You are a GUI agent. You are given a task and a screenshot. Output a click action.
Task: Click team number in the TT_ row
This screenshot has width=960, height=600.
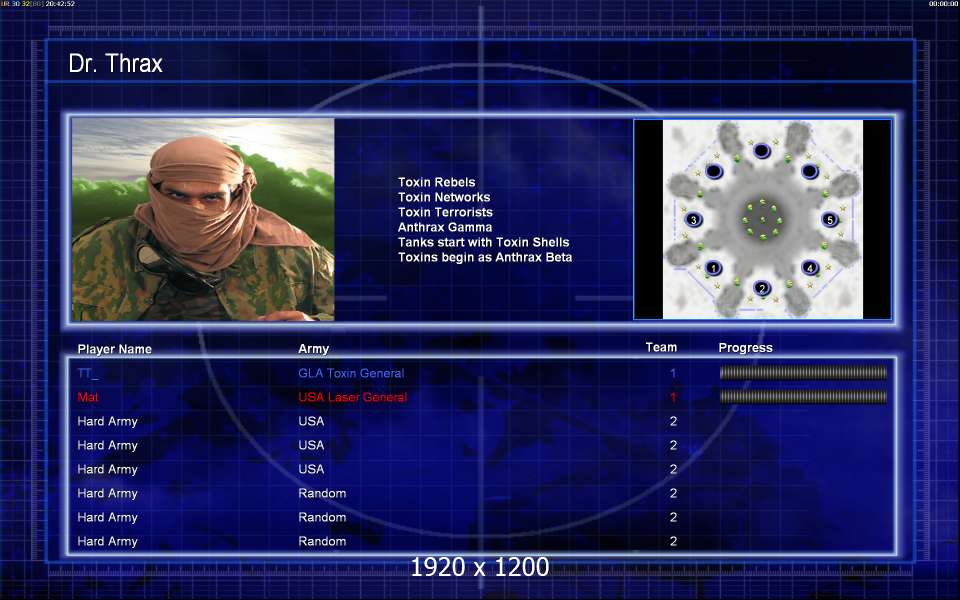(x=673, y=373)
